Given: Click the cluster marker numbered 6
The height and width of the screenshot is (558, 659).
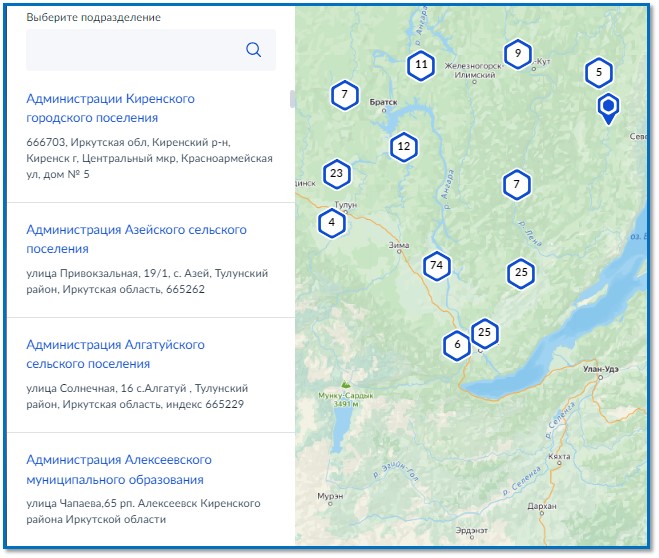Looking at the screenshot, I should point(457,345).
